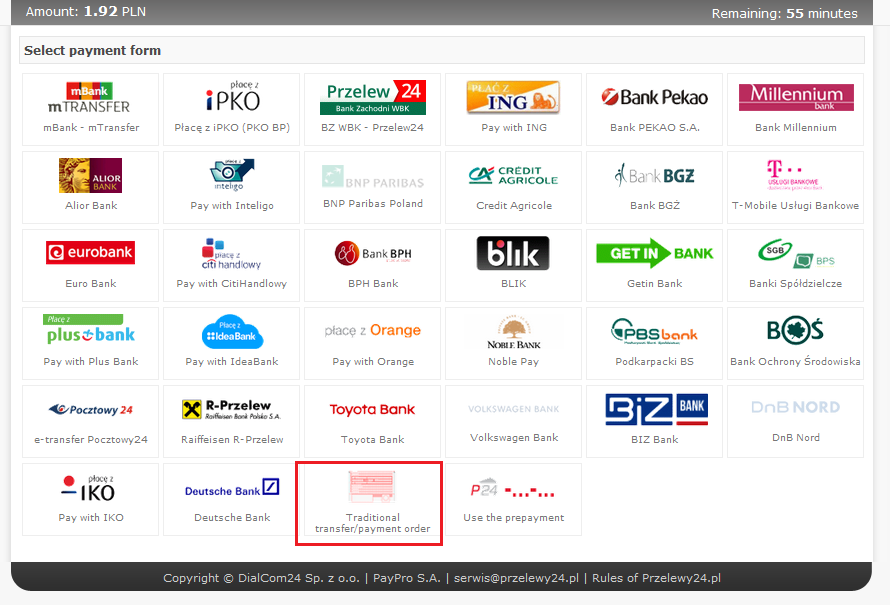Pick the Bank BGZ logo

654,175
